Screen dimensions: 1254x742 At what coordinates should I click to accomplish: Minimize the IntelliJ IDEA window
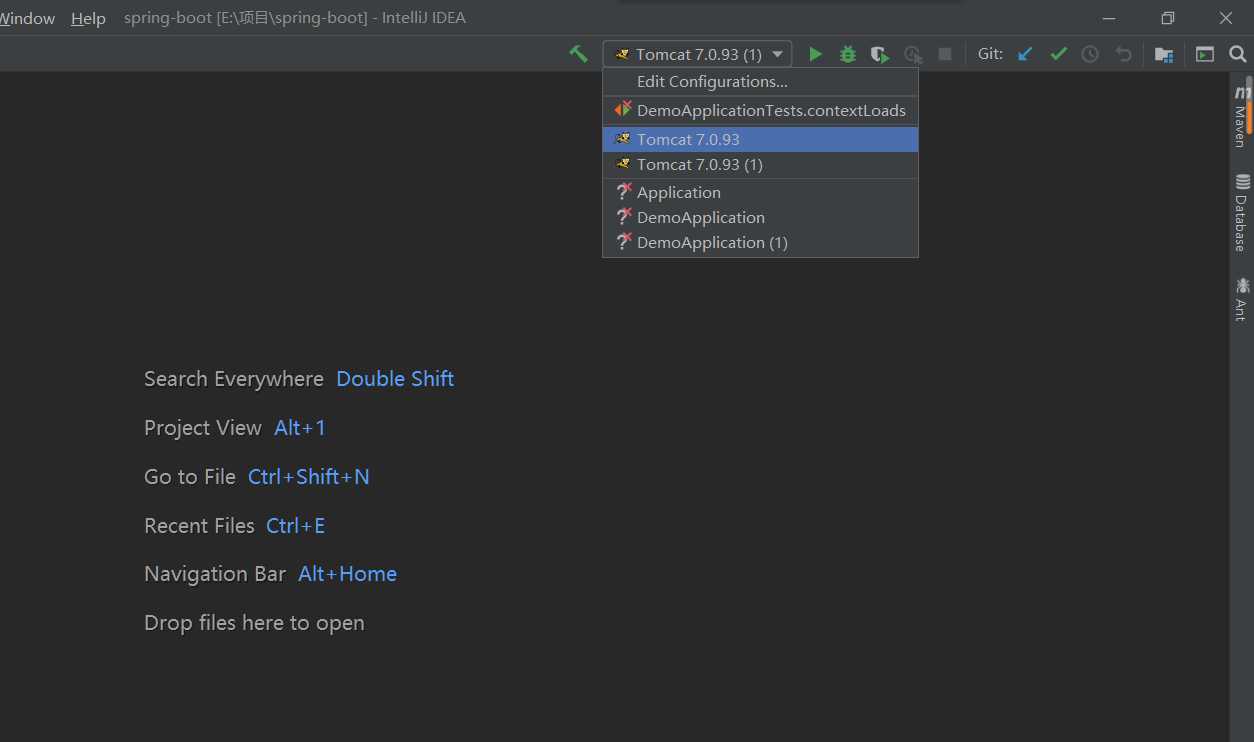tap(1109, 18)
